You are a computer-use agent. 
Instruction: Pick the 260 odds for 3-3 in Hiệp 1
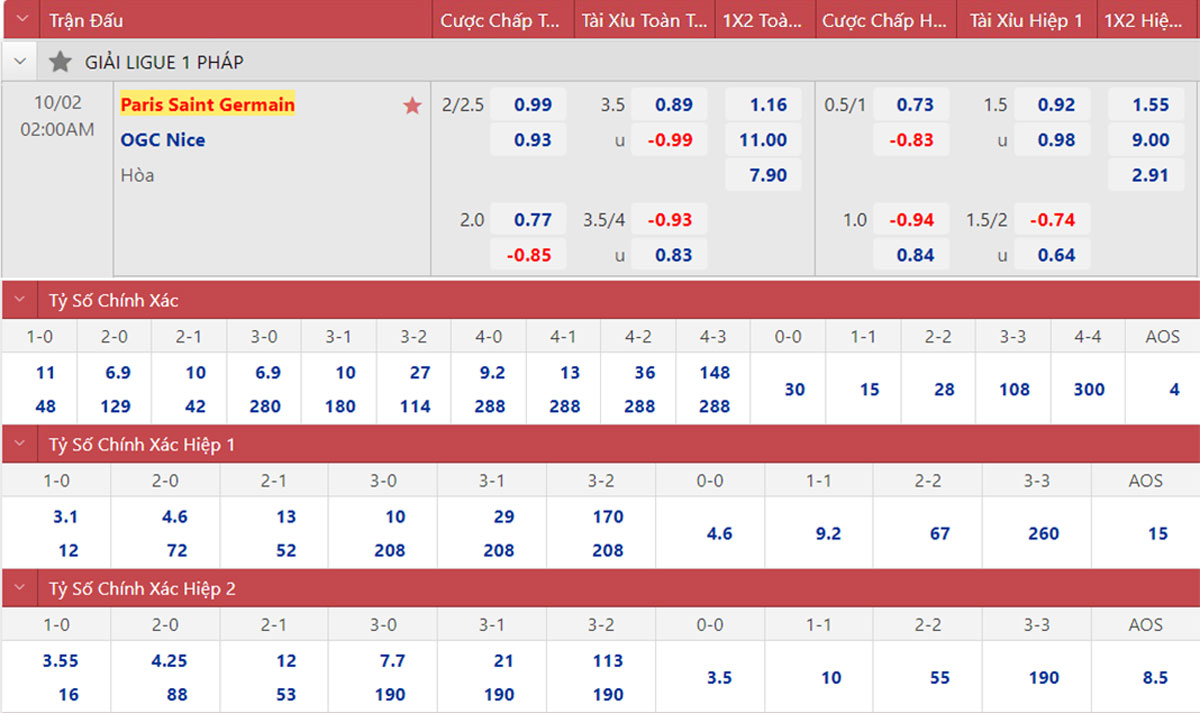[1043, 533]
